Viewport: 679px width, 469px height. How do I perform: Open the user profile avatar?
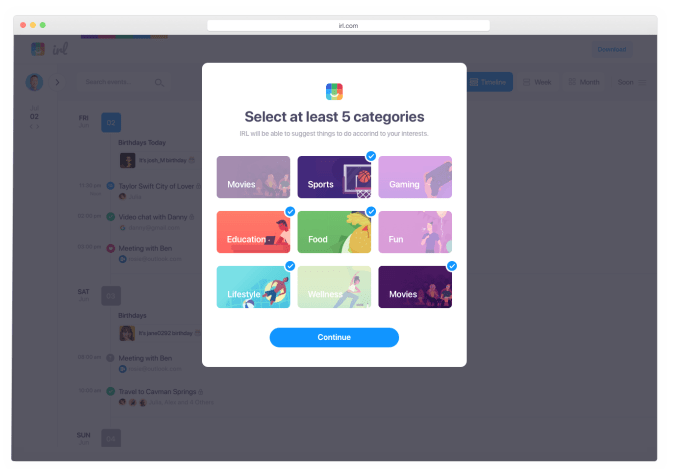pos(35,83)
